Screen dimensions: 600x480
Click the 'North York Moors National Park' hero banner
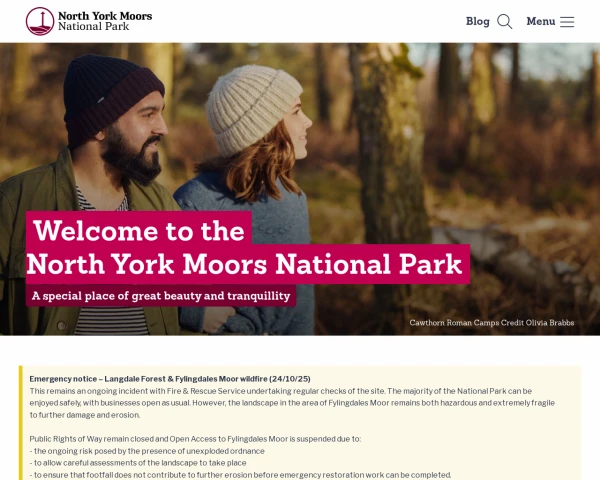(x=248, y=264)
